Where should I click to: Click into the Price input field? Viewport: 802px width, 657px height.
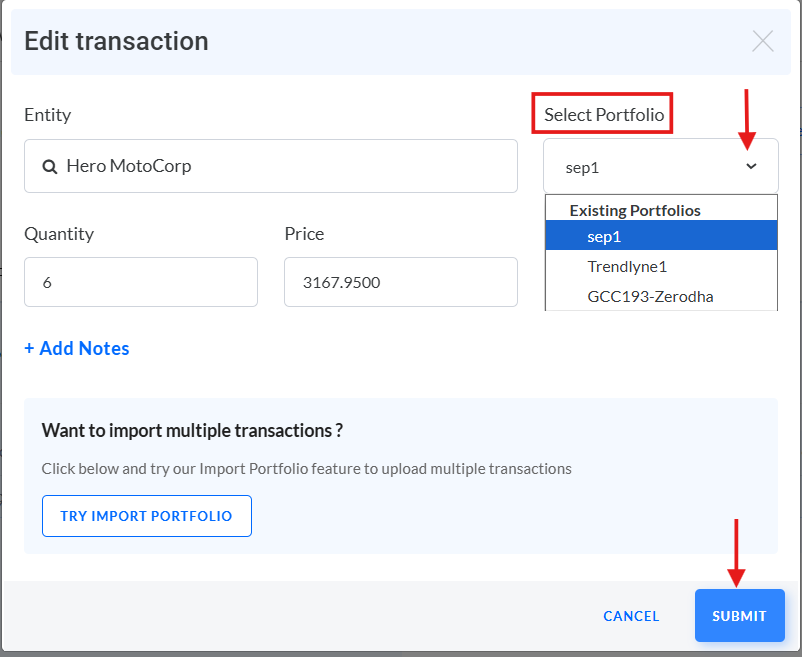tap(400, 283)
